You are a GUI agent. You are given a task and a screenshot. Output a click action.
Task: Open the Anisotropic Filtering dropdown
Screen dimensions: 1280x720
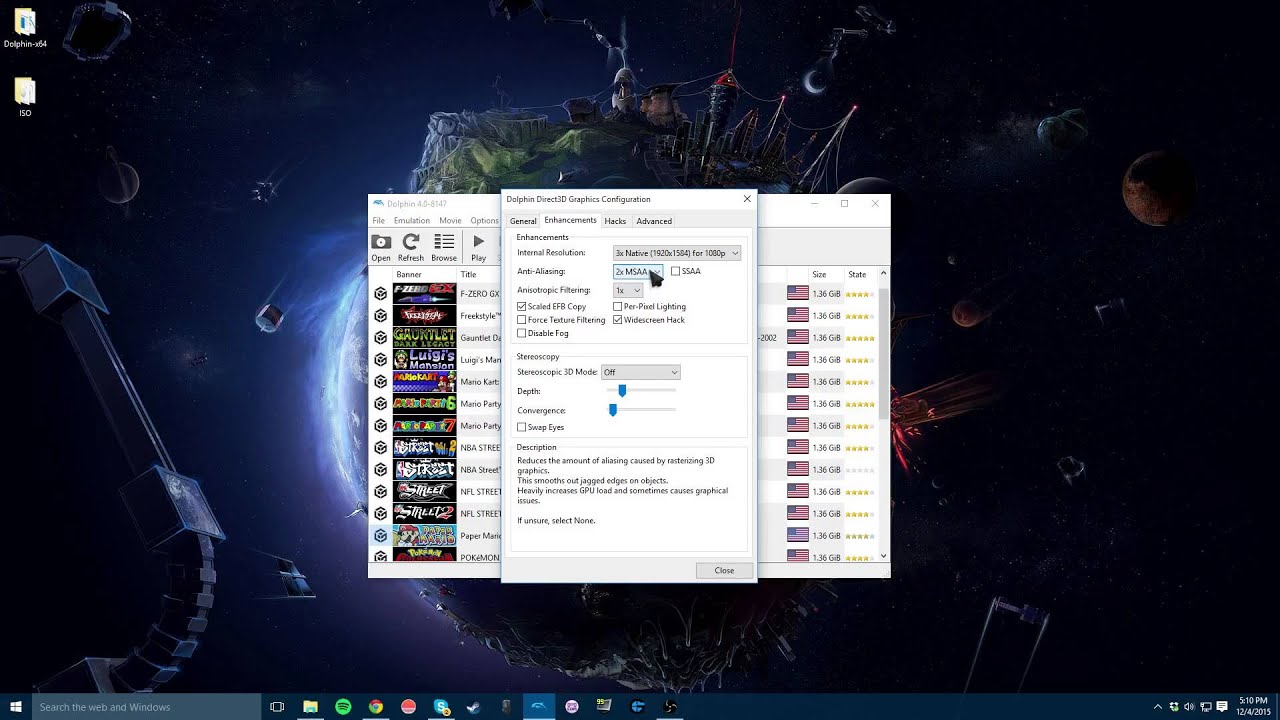coord(628,290)
